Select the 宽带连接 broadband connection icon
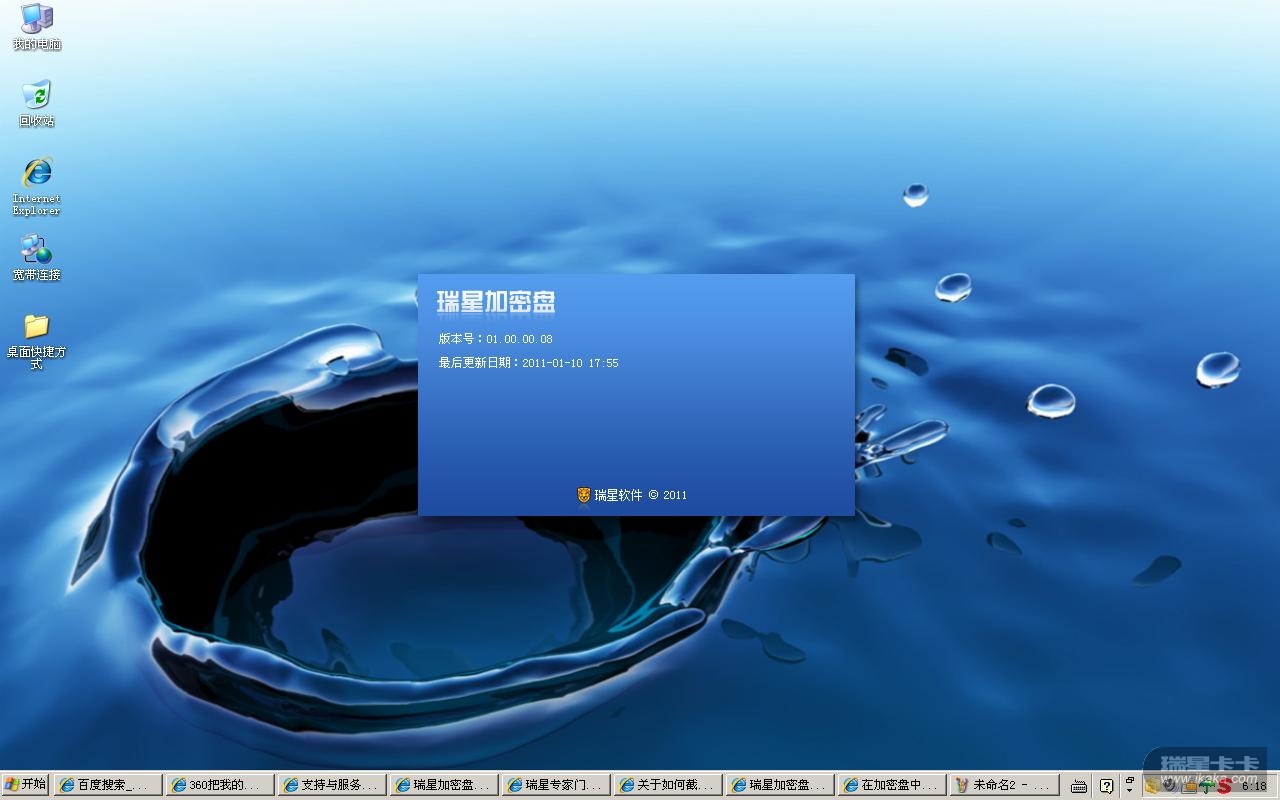Image resolution: width=1280 pixels, height=800 pixels. point(37,257)
